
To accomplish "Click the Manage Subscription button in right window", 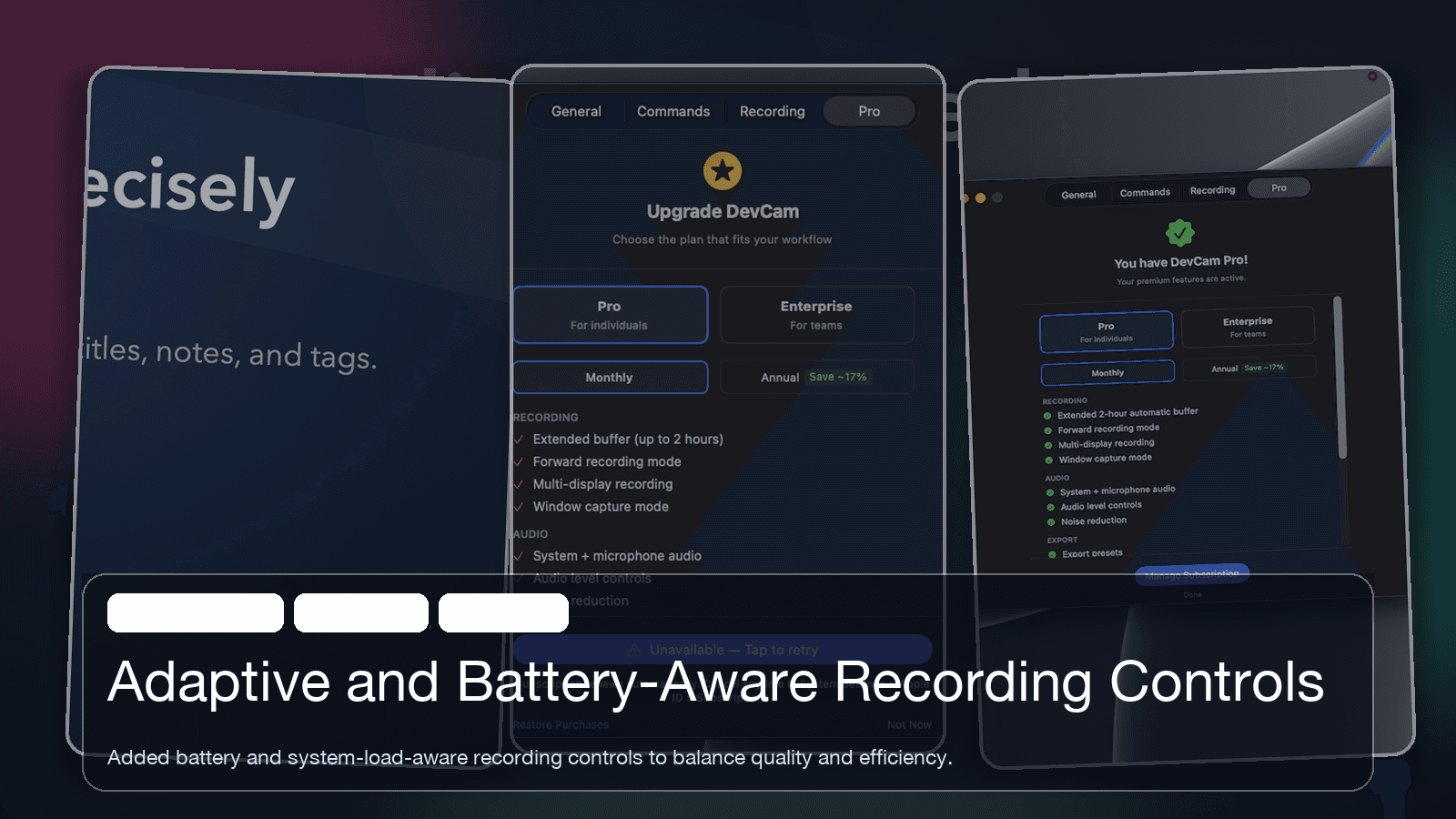I will click(1192, 574).
